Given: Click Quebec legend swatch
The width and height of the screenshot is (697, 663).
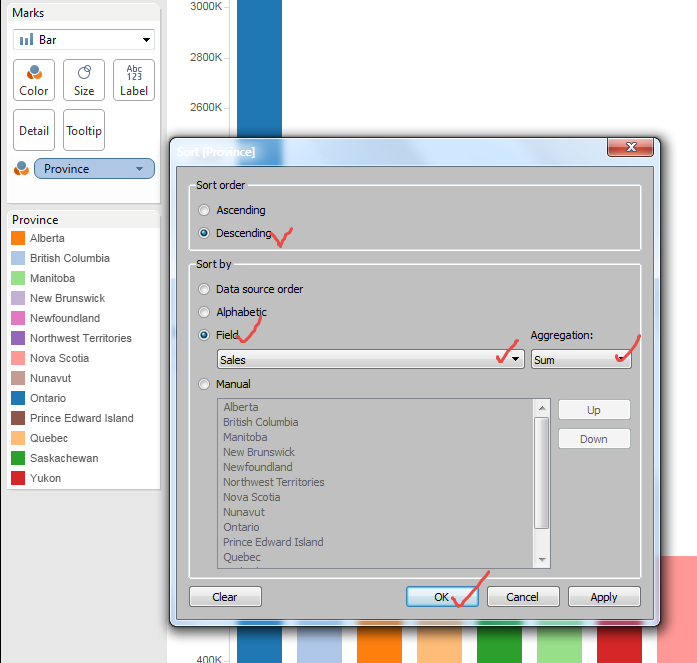Looking at the screenshot, I should (x=18, y=438).
